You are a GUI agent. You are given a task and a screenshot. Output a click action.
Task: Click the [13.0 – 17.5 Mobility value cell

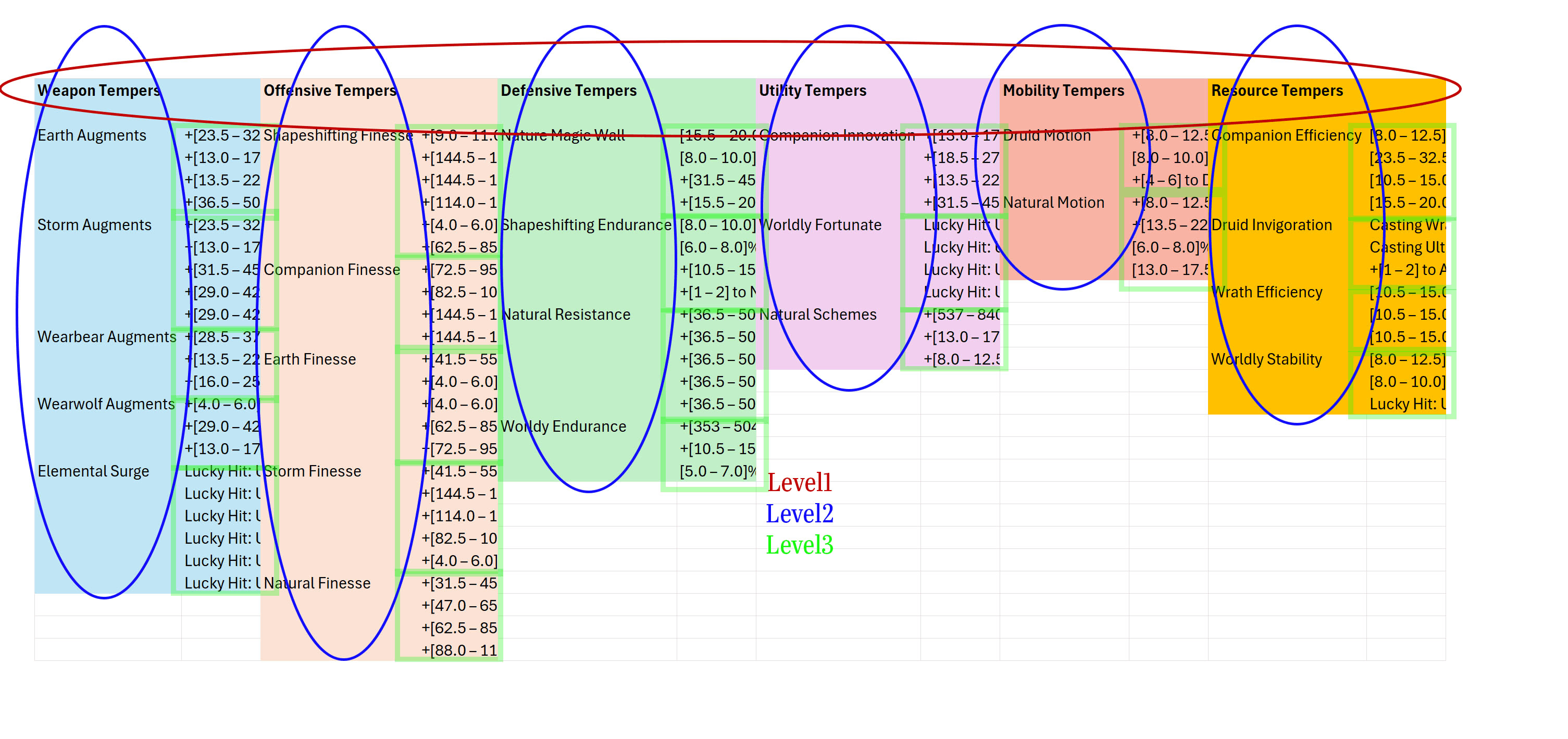tap(1168, 270)
